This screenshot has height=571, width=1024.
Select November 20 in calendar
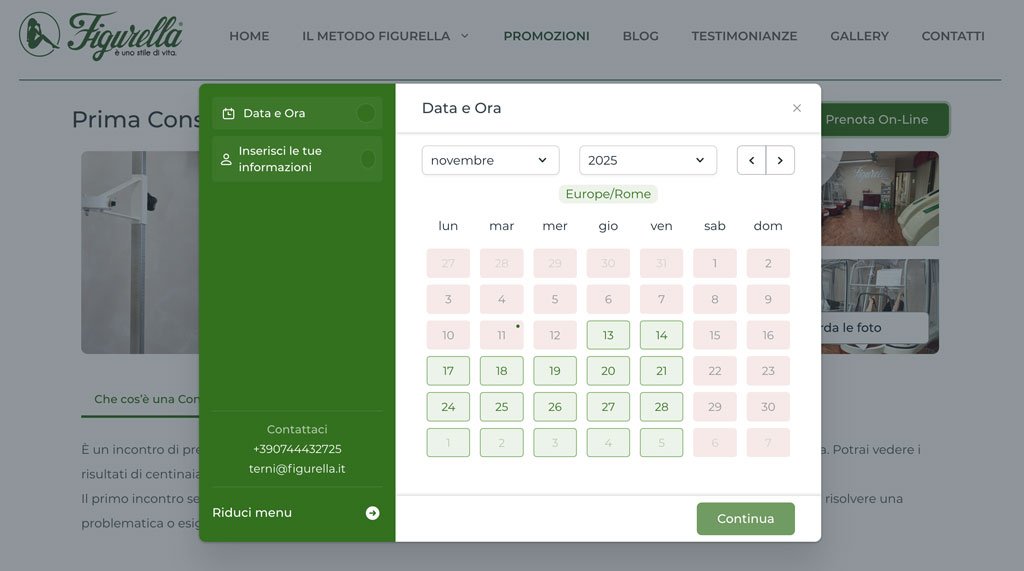click(x=608, y=371)
